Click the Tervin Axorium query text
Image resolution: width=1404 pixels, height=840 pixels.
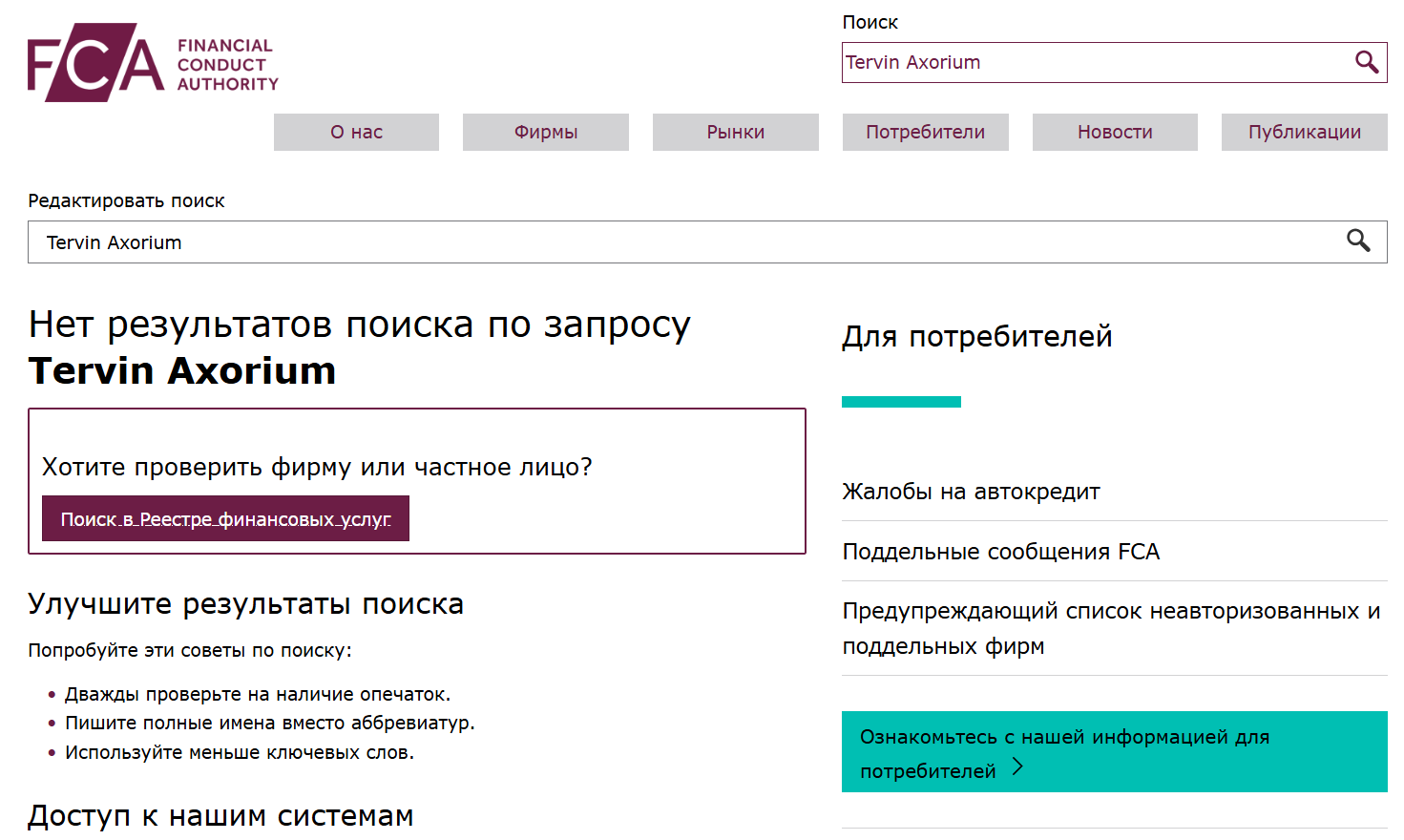[181, 371]
